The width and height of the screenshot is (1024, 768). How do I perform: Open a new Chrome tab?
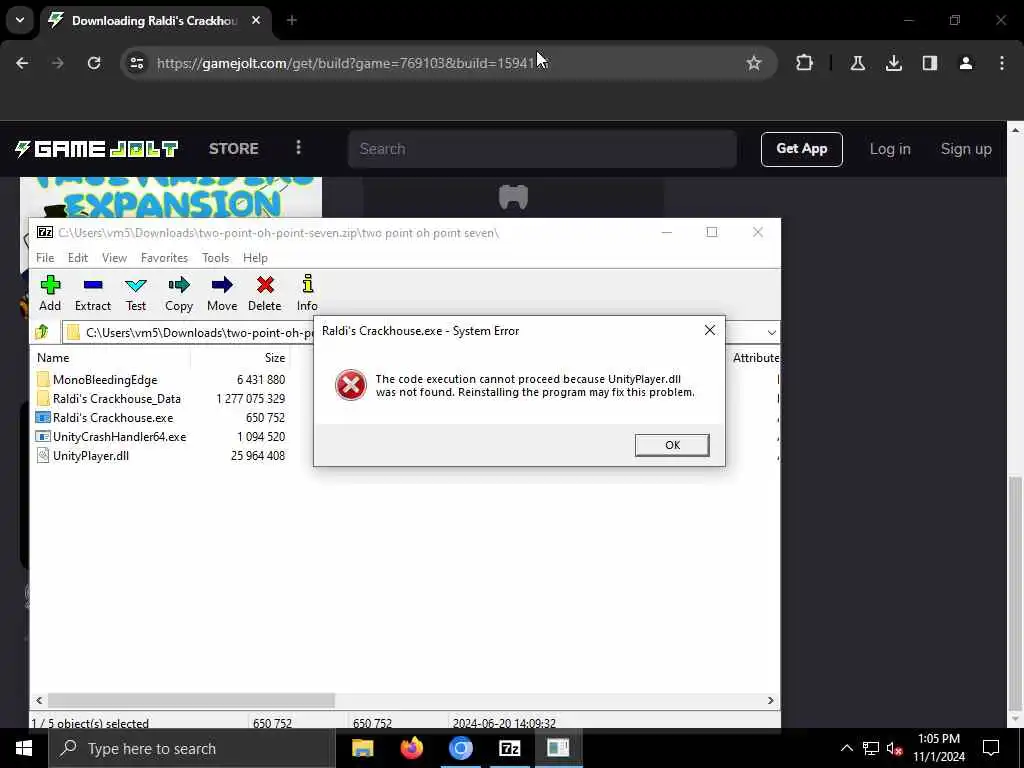pos(292,20)
